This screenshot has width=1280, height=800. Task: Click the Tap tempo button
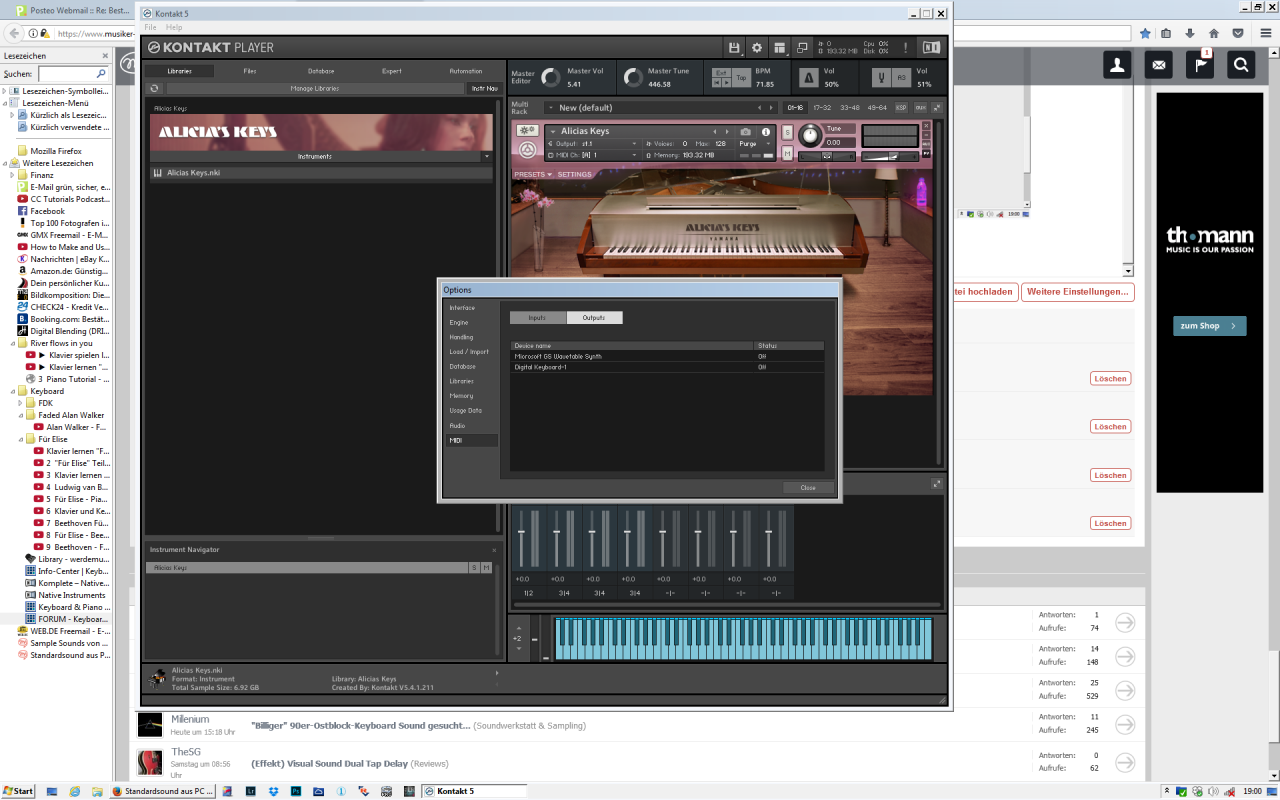[x=741, y=78]
